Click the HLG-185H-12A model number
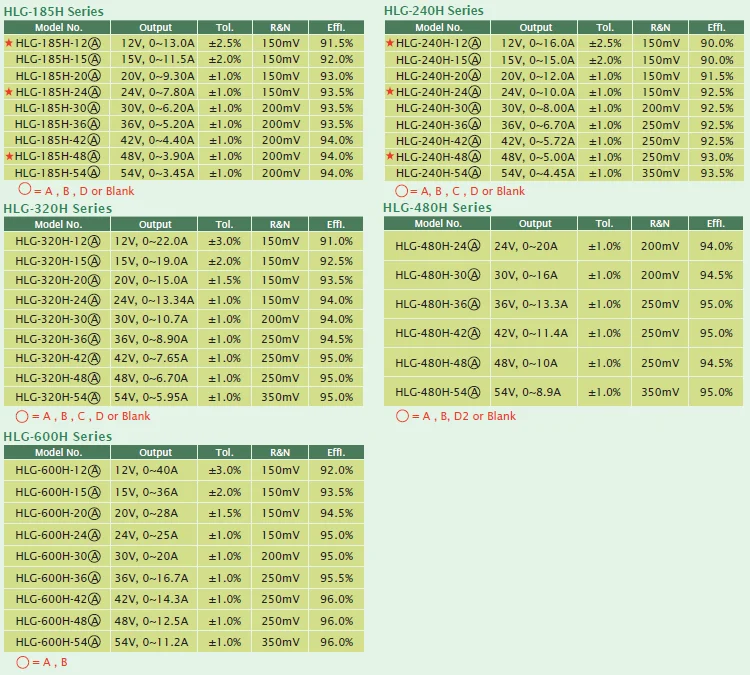Screen dimensions: 750x675 pos(58,44)
